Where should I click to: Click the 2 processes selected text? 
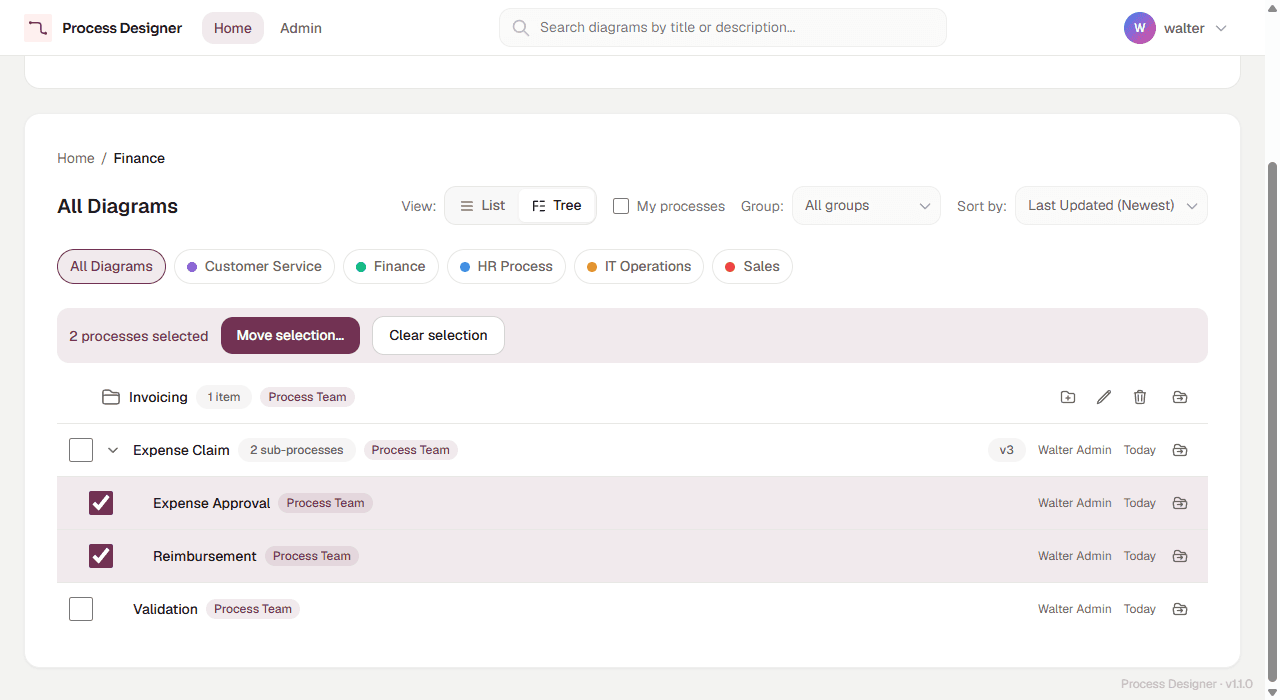(139, 336)
